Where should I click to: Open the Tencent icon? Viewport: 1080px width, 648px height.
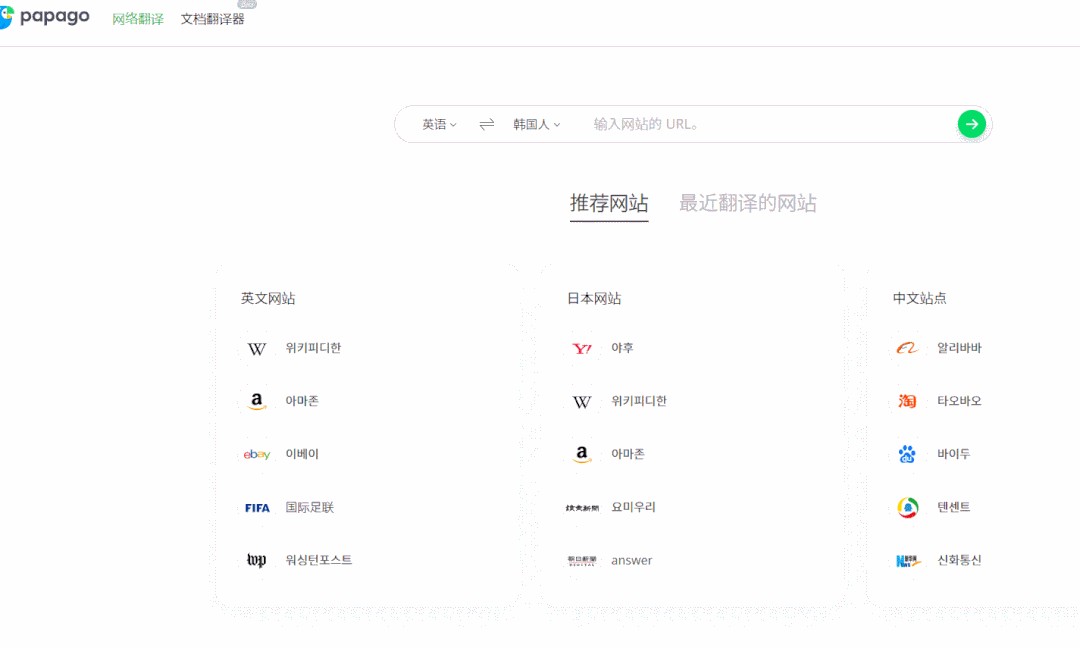tap(907, 507)
